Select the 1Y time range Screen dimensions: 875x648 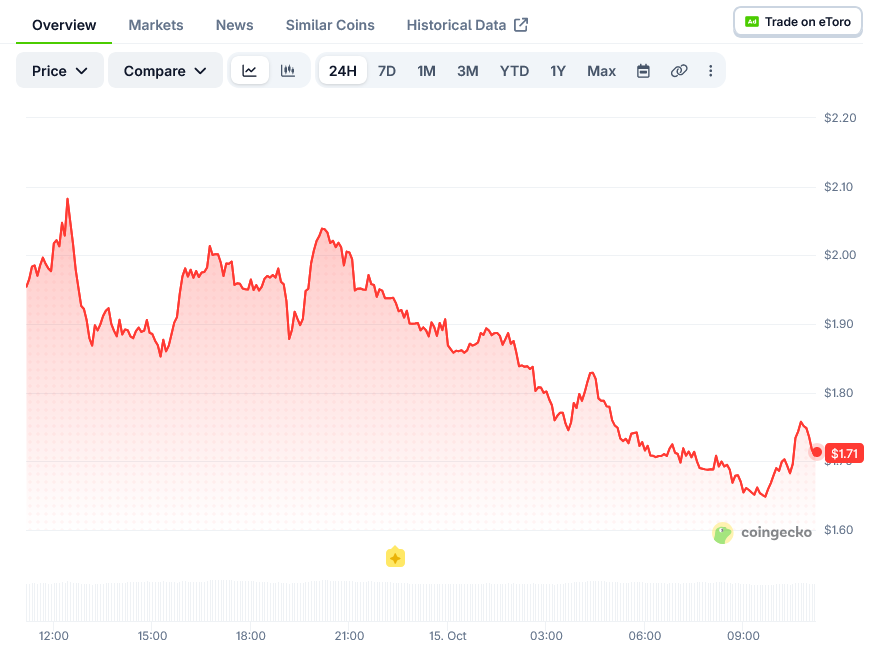click(x=557, y=71)
